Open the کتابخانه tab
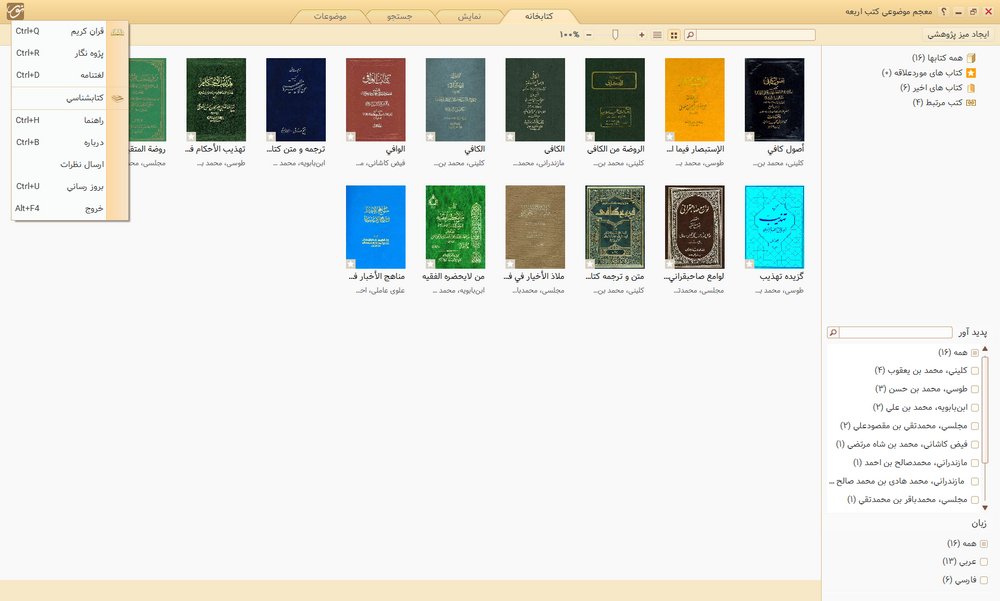 pos(539,17)
